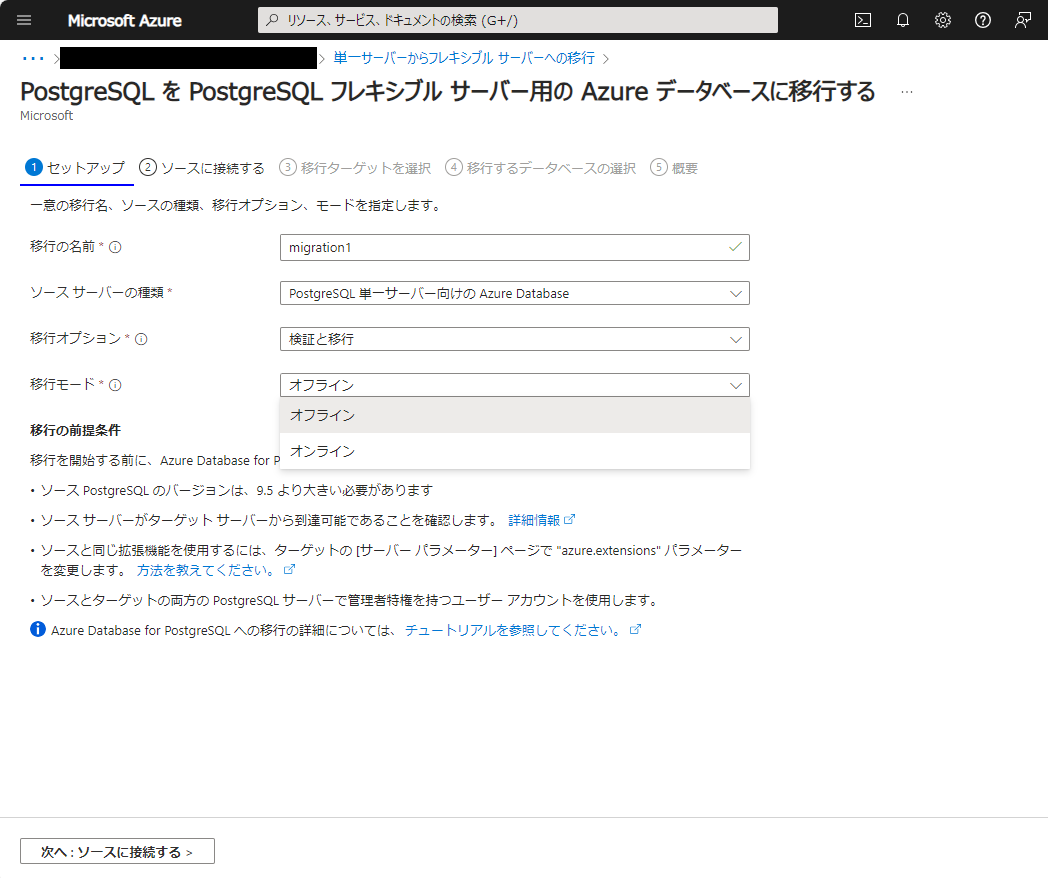
Task: Switch to the セットアップ step tab
Action: pyautogui.click(x=76, y=168)
